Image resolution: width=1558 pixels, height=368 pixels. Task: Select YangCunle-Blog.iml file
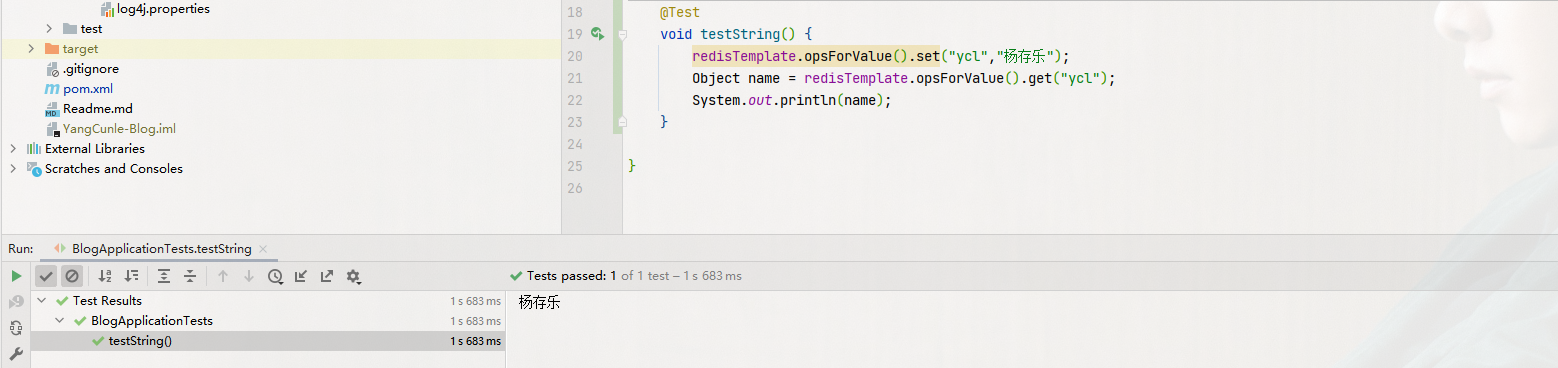(x=120, y=129)
